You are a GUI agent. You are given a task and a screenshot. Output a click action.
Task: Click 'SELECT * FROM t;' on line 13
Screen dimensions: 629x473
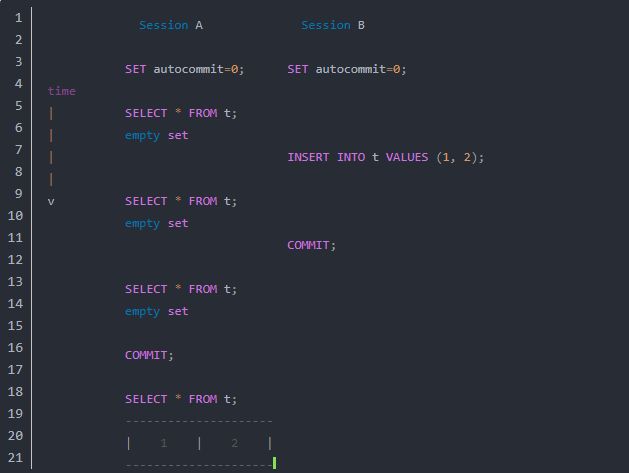[x=181, y=289]
